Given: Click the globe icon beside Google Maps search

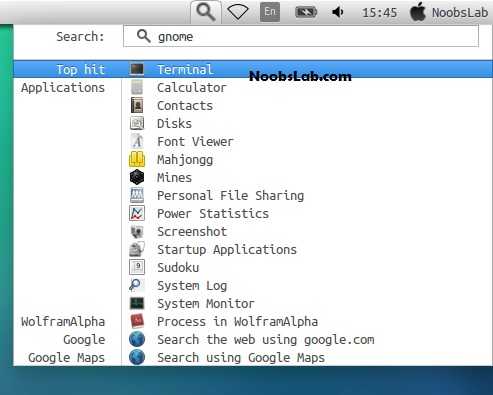Looking at the screenshot, I should 137,357.
